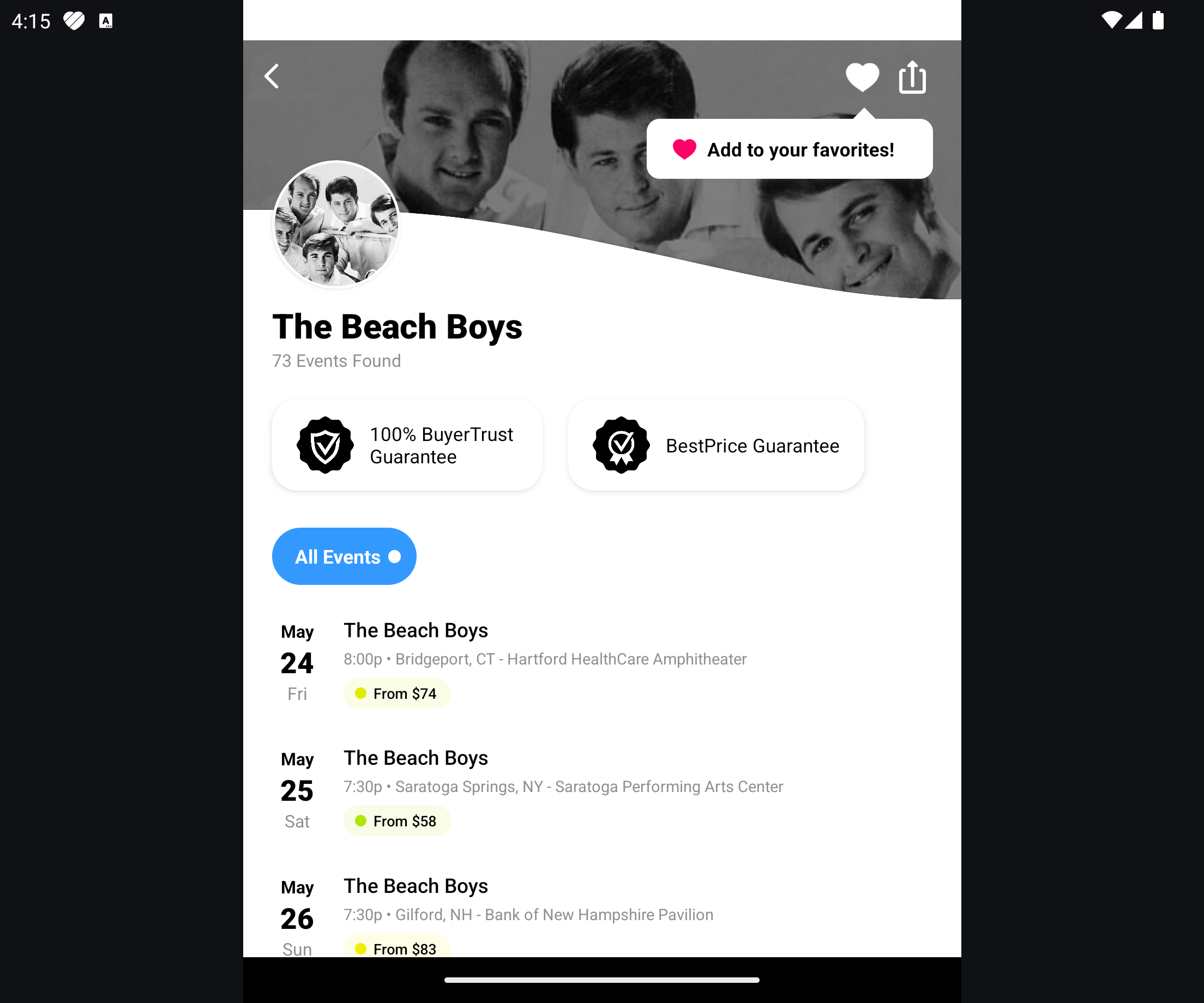Open the May 26 Gilford event
This screenshot has width=1204, height=1003.
(602, 914)
